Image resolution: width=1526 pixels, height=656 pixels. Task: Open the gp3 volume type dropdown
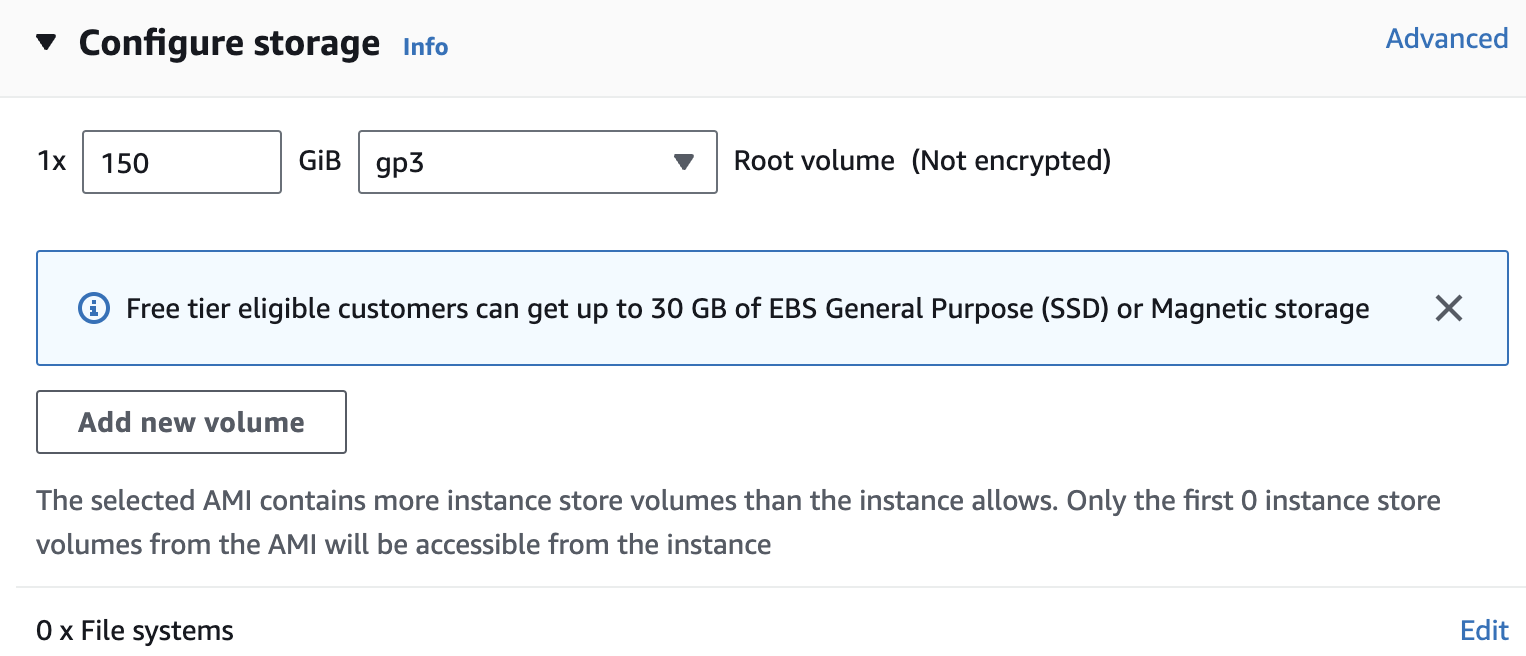[x=538, y=162]
